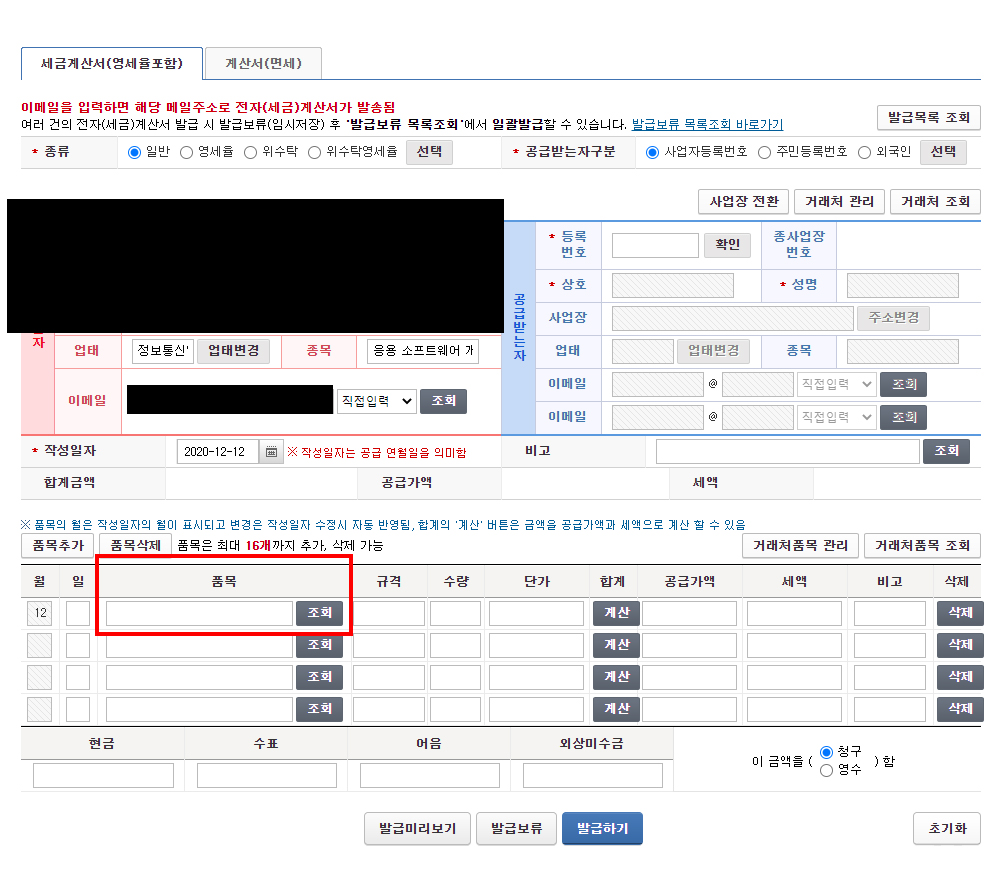Screen dimensions: 998x875
Task: Select the 위수탁 radio button
Action: click(251, 153)
